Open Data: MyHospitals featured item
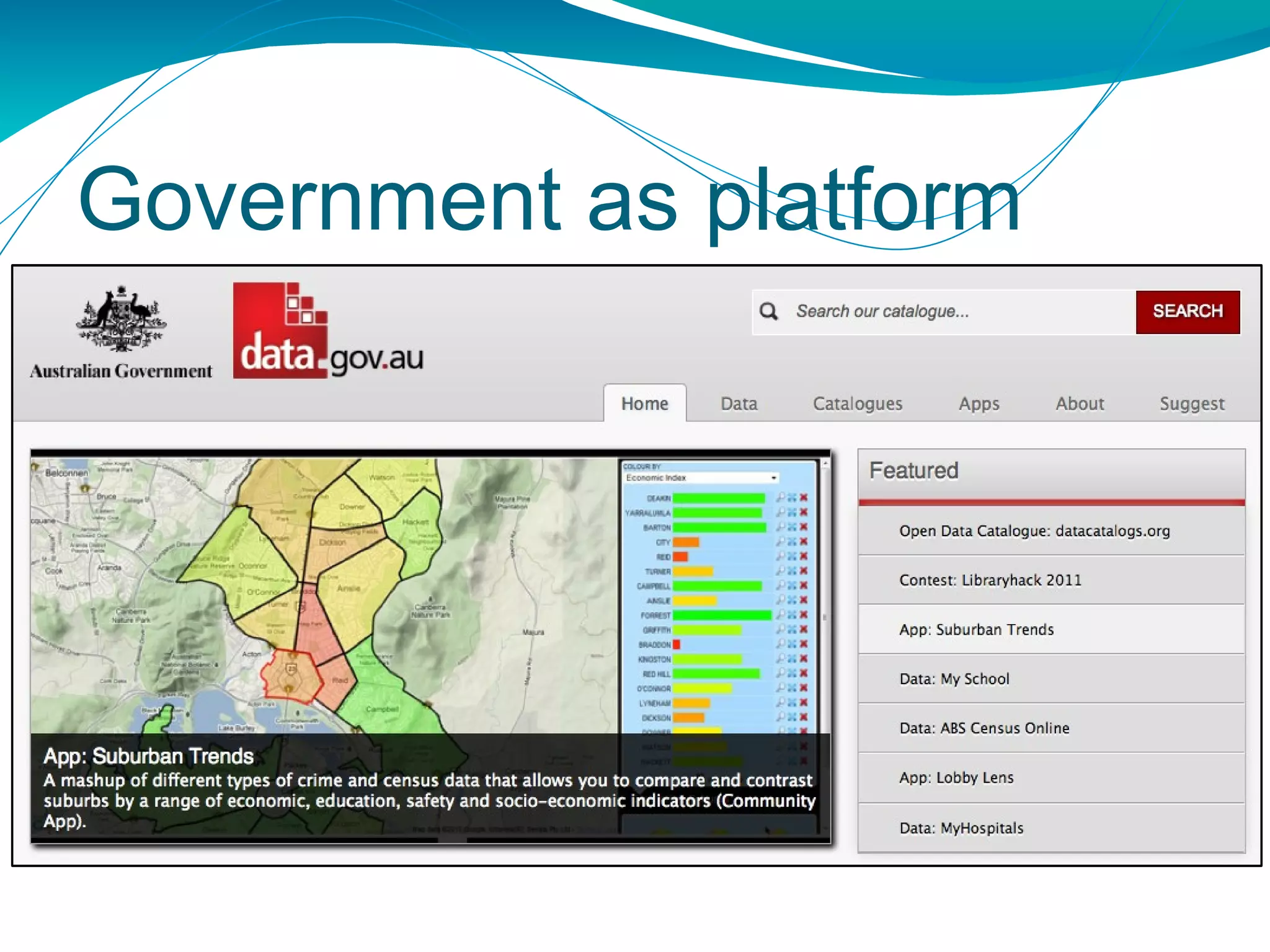 tap(1052, 828)
